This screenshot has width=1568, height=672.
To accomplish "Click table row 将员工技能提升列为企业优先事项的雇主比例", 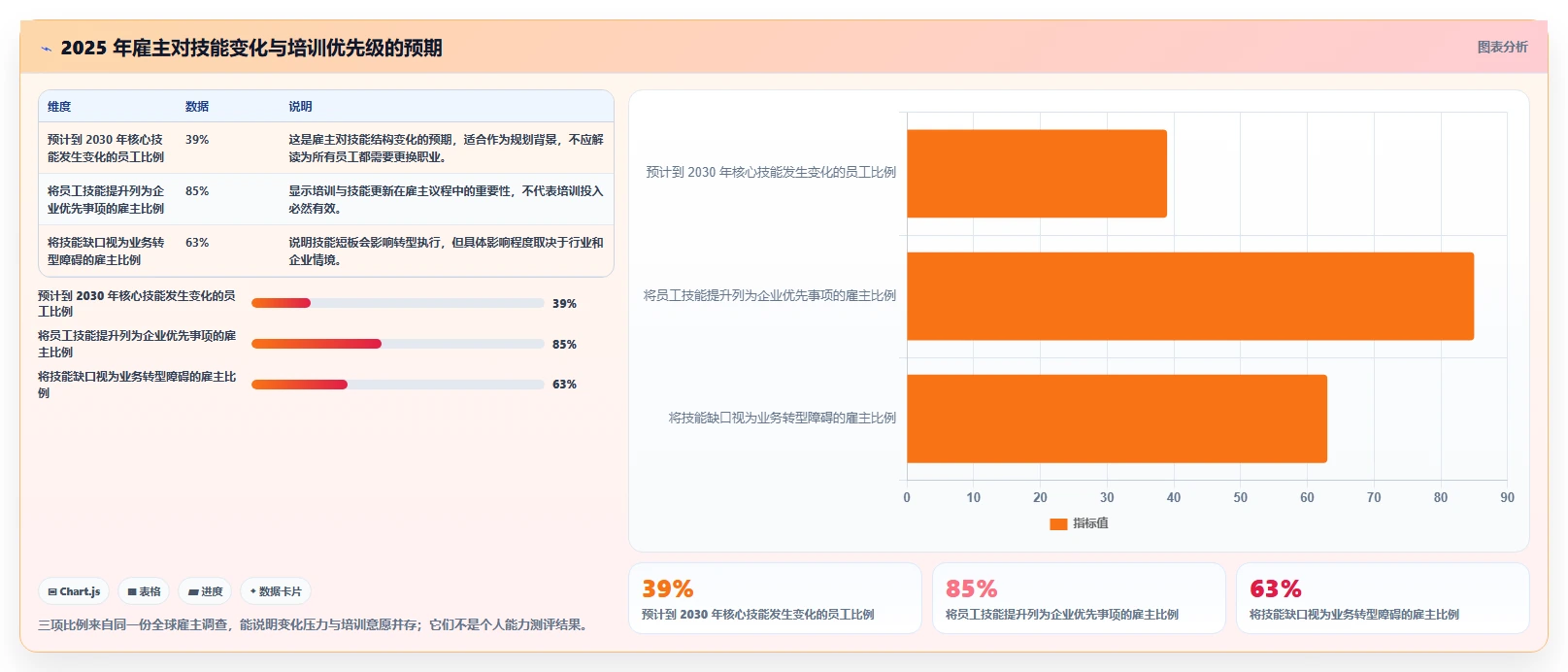I will (x=326, y=199).
